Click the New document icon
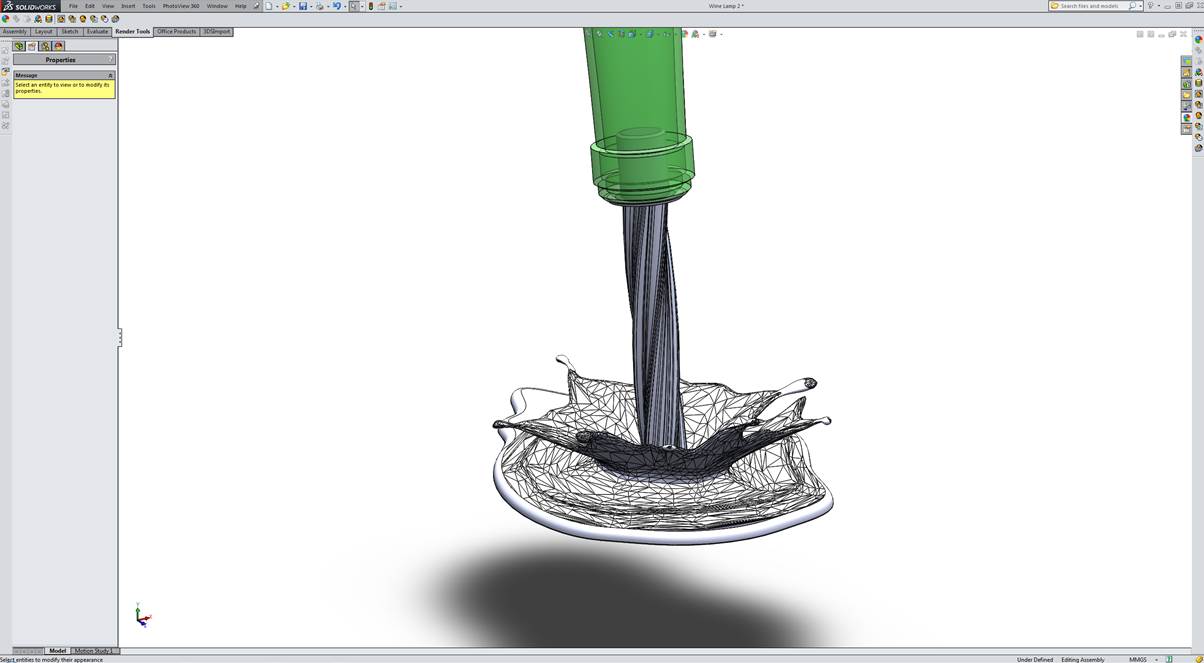The width and height of the screenshot is (1204, 663). tap(268, 6)
